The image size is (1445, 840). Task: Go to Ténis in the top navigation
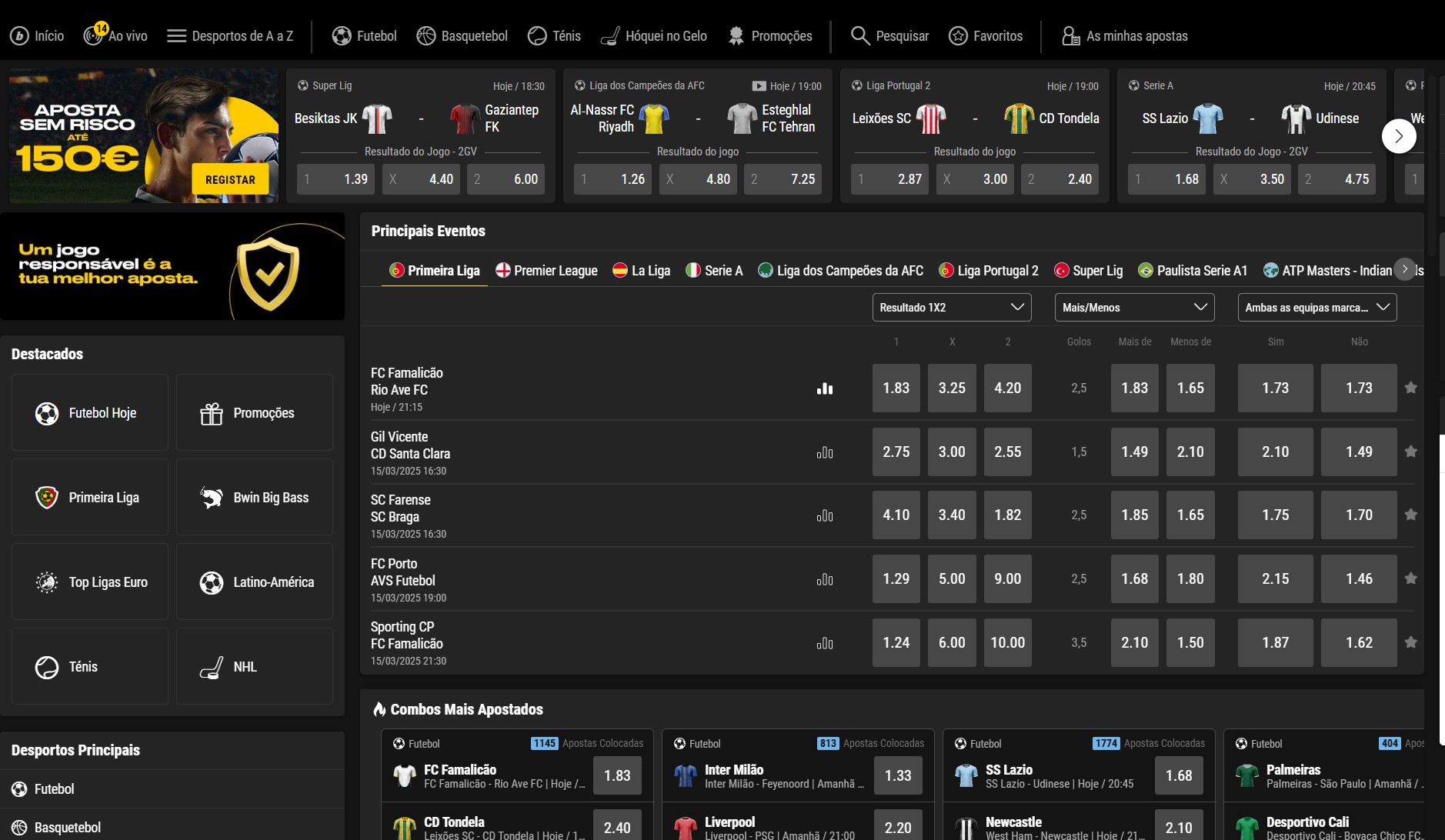point(554,36)
